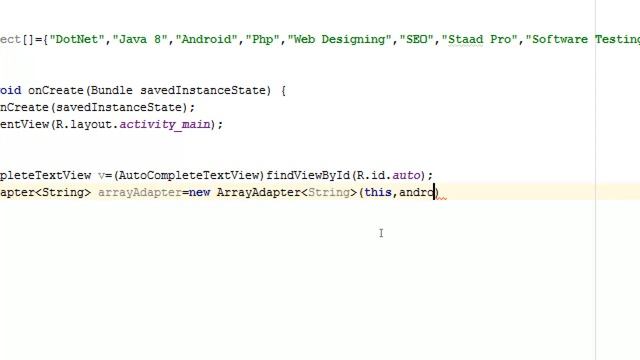
Task: Click variable v in AutoCompleteTextView declaration
Action: 101,176
